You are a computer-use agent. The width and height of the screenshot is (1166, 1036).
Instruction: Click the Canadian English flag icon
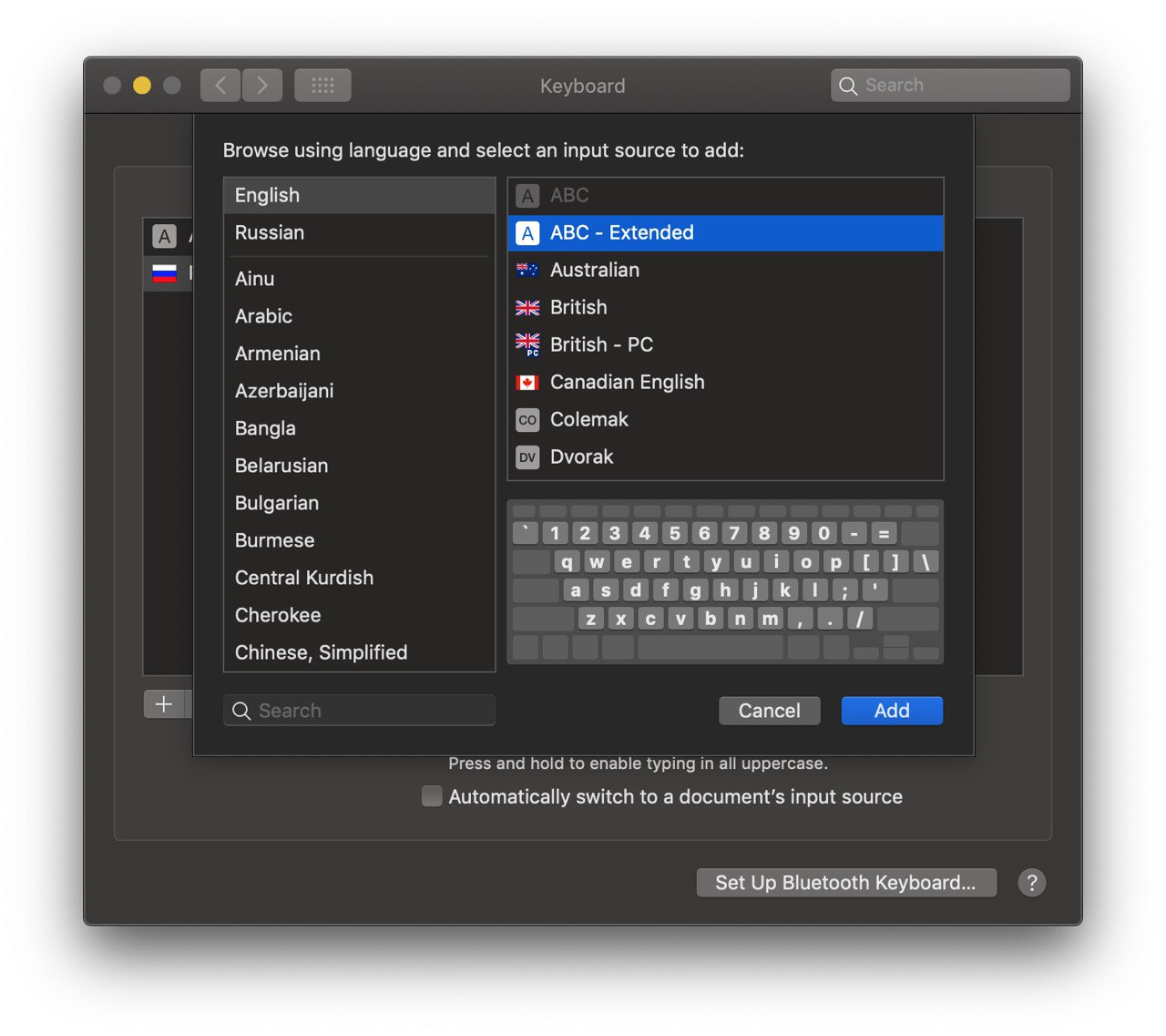coord(527,383)
